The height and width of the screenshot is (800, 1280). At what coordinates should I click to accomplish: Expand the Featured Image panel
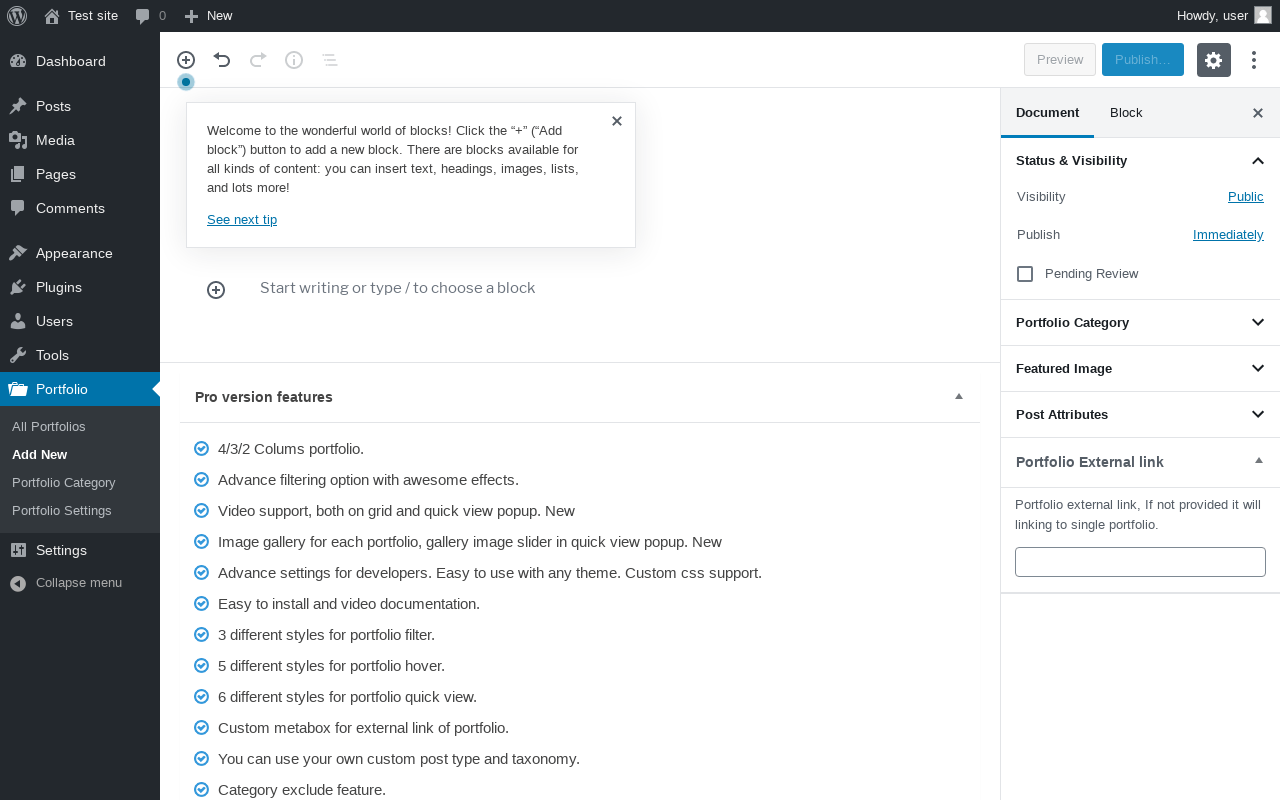1258,368
